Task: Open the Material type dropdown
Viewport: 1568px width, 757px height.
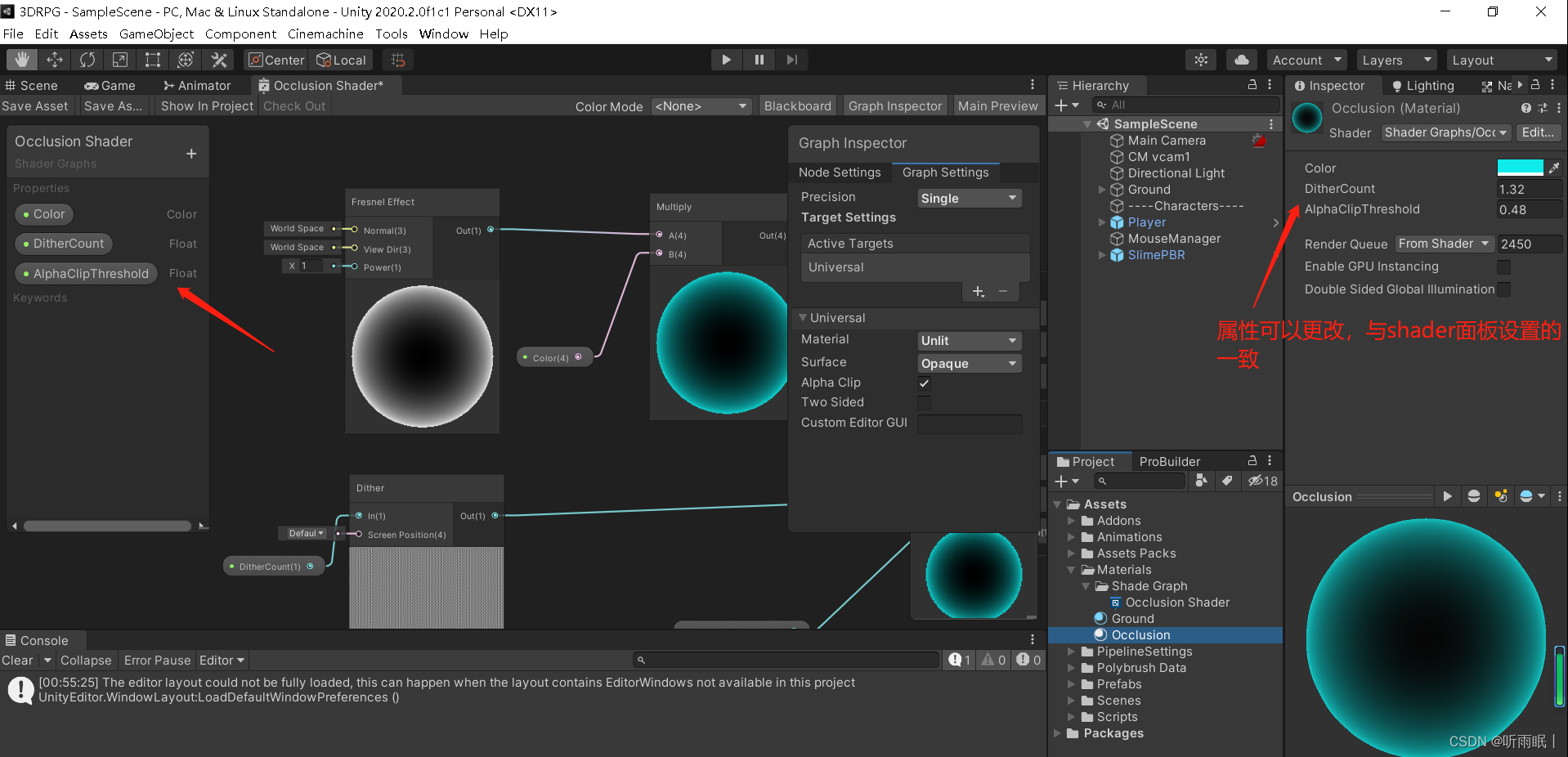Action: 970,340
